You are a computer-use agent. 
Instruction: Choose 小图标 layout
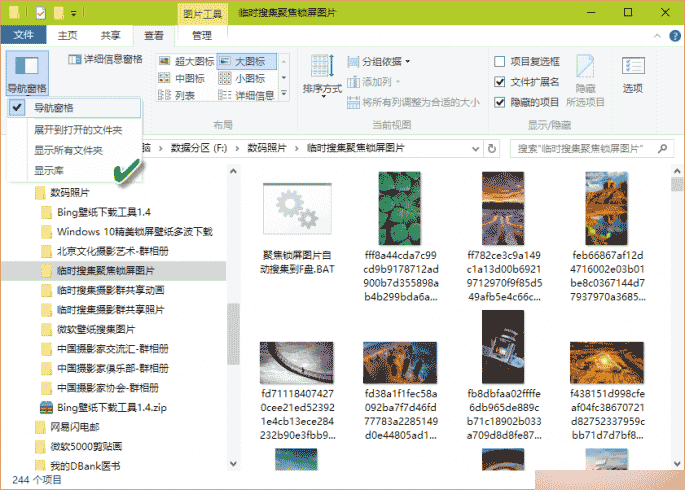(x=242, y=78)
